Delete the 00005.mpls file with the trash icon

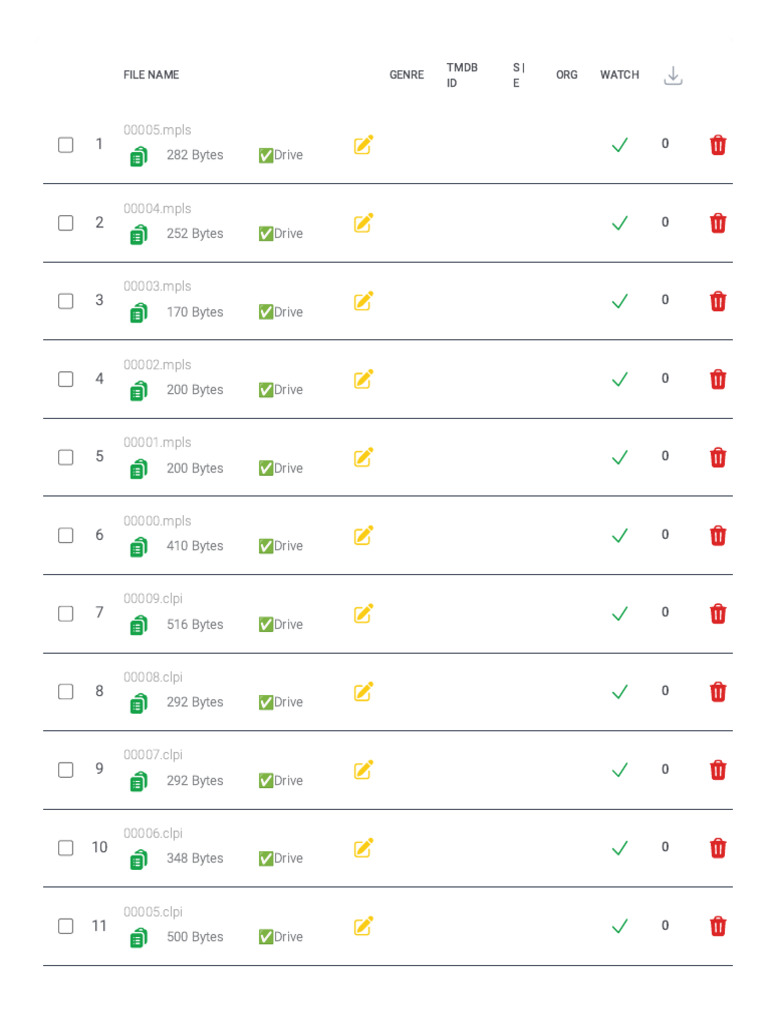[x=718, y=145]
